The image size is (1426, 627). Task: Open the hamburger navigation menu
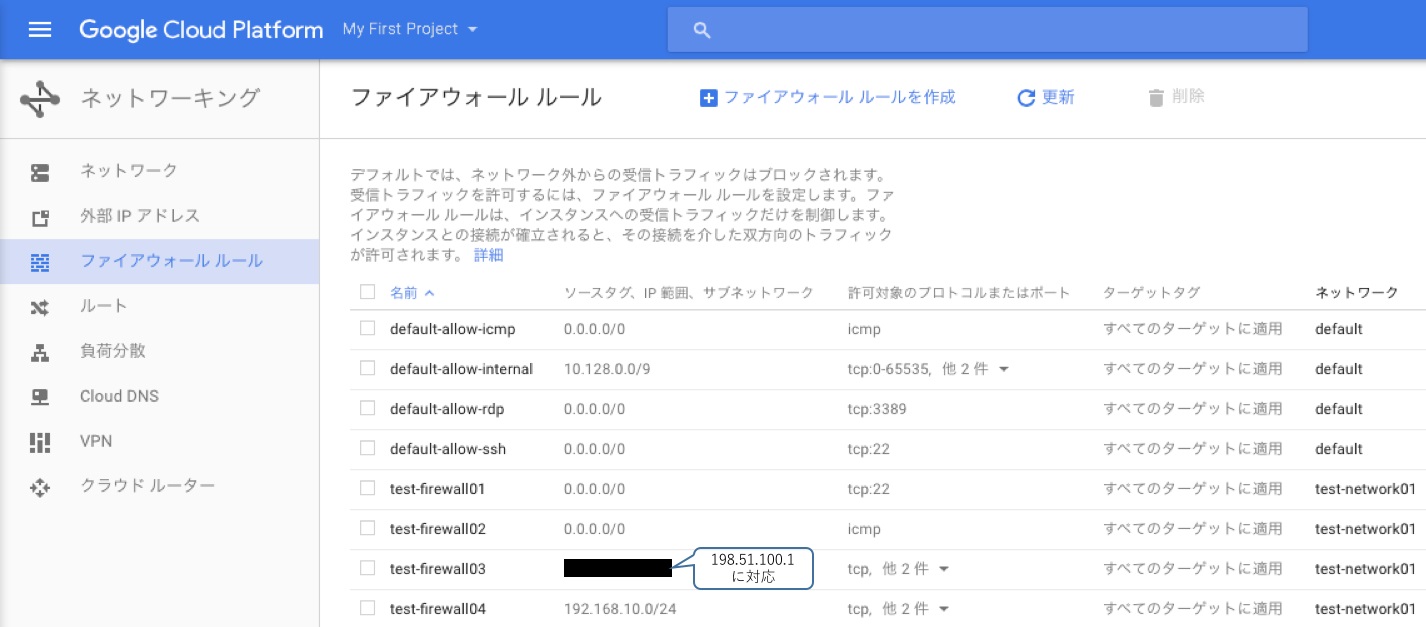[x=40, y=29]
